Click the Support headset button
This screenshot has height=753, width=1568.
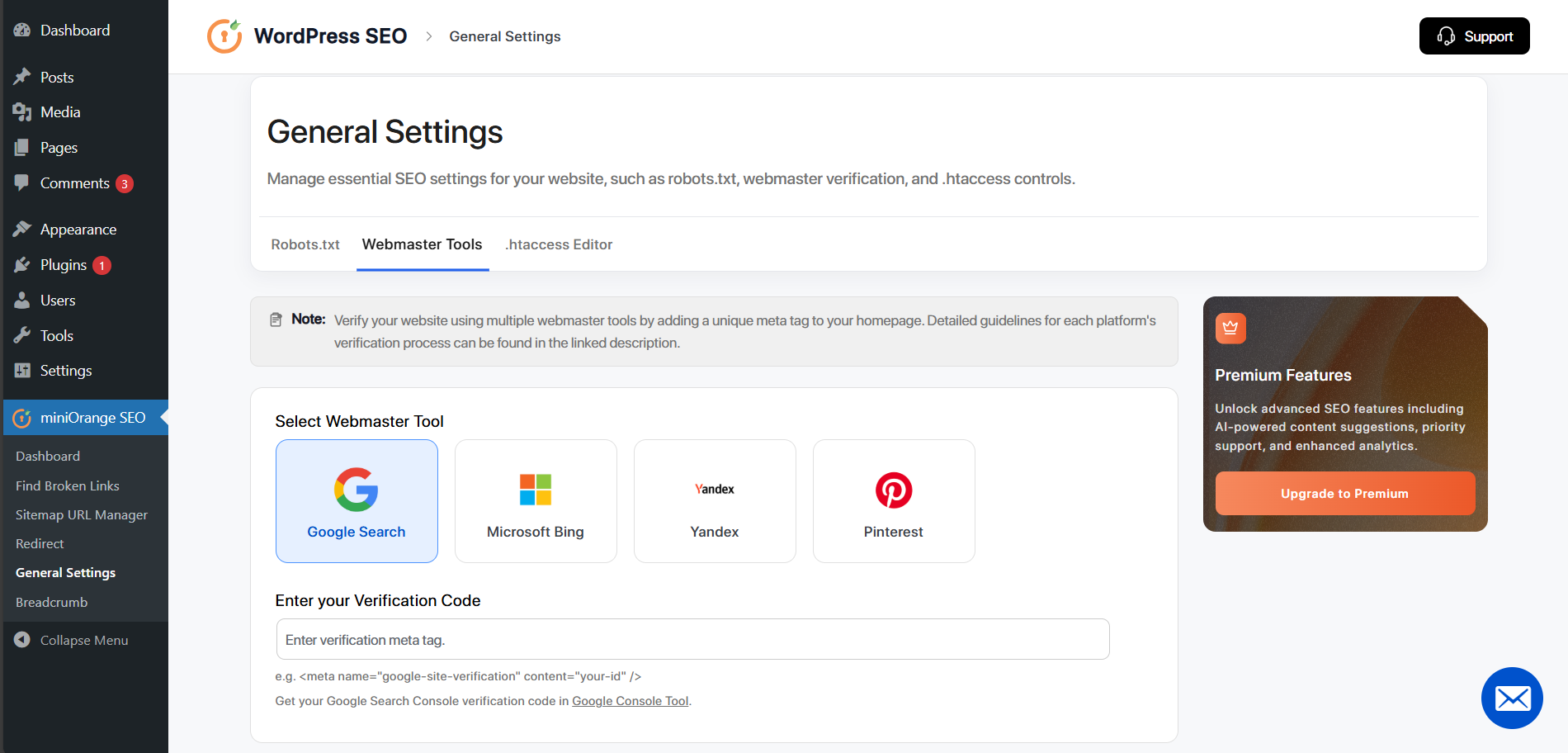1474,36
